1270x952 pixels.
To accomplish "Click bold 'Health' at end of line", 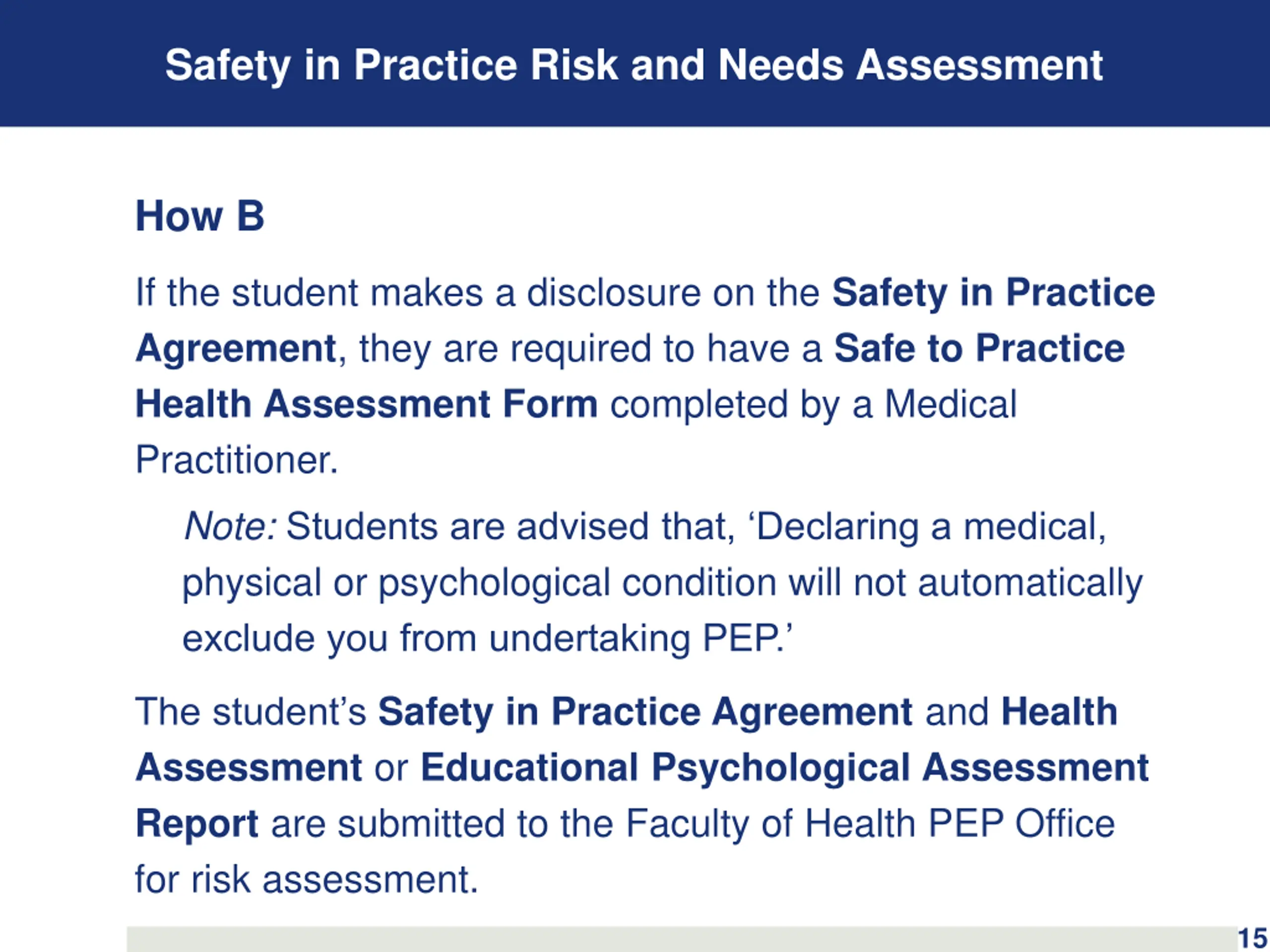I will pos(1059,712).
